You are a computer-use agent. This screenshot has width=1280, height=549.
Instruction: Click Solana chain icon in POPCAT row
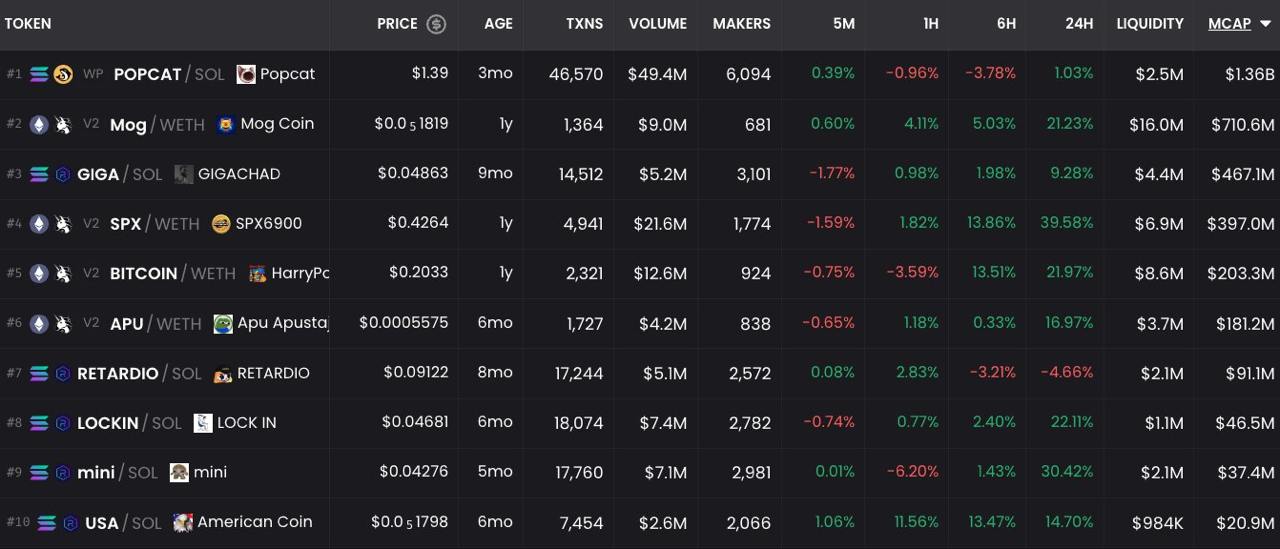tap(39, 75)
